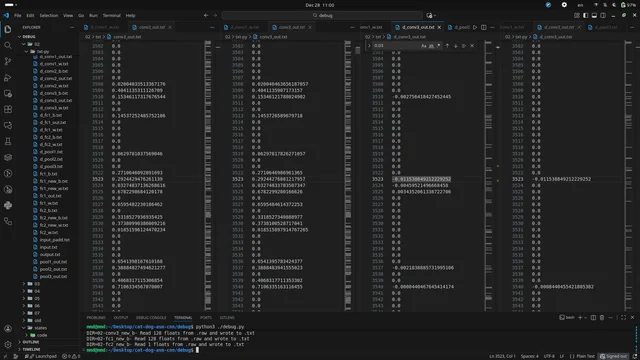Open the Source Control view
The image size is (640, 360).
coord(8,61)
